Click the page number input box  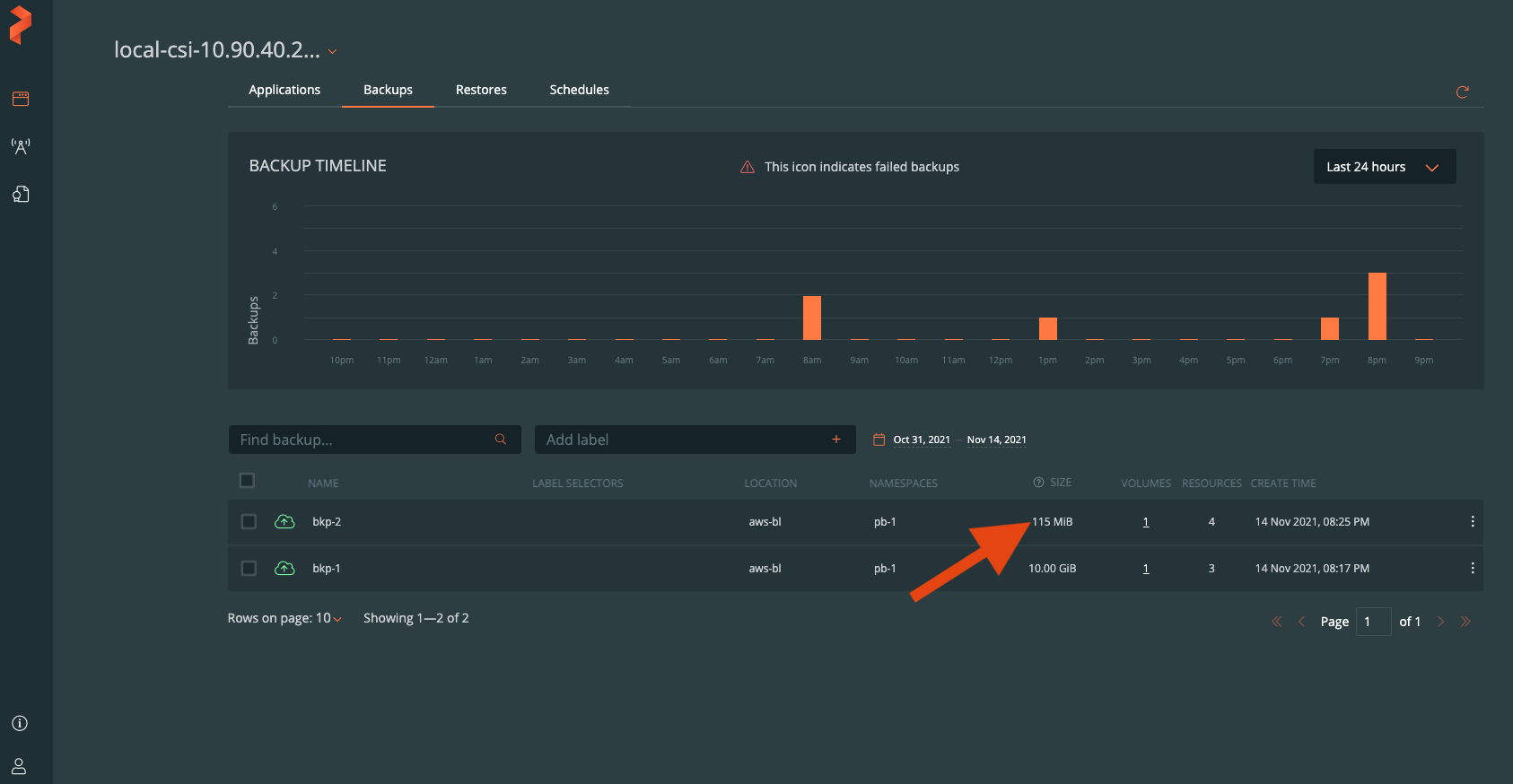point(1373,622)
